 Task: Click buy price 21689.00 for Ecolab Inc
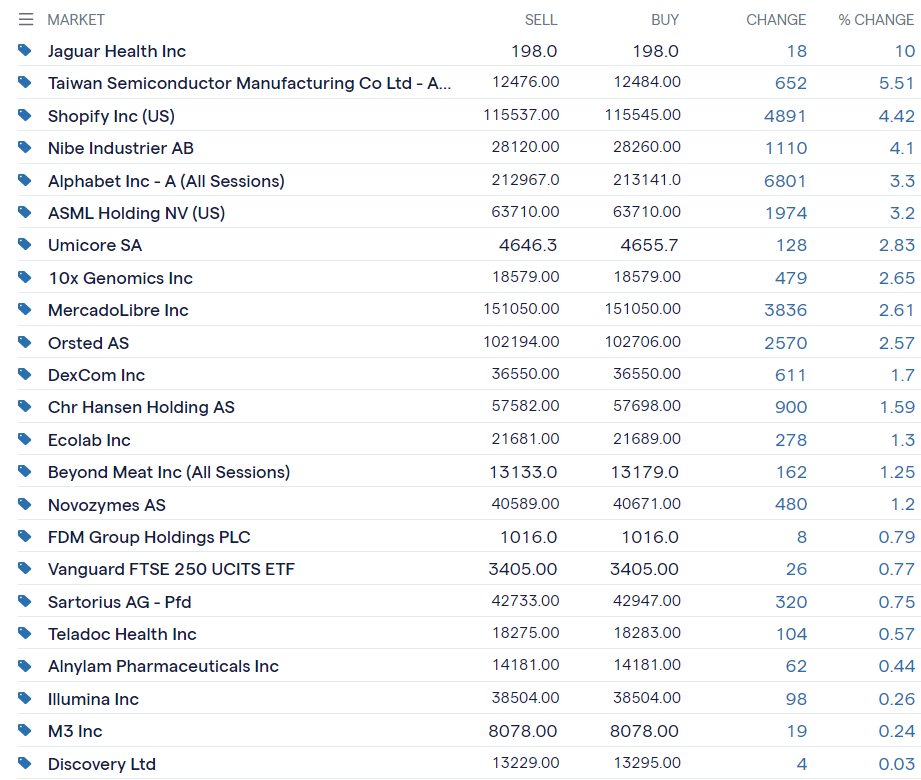click(x=647, y=439)
